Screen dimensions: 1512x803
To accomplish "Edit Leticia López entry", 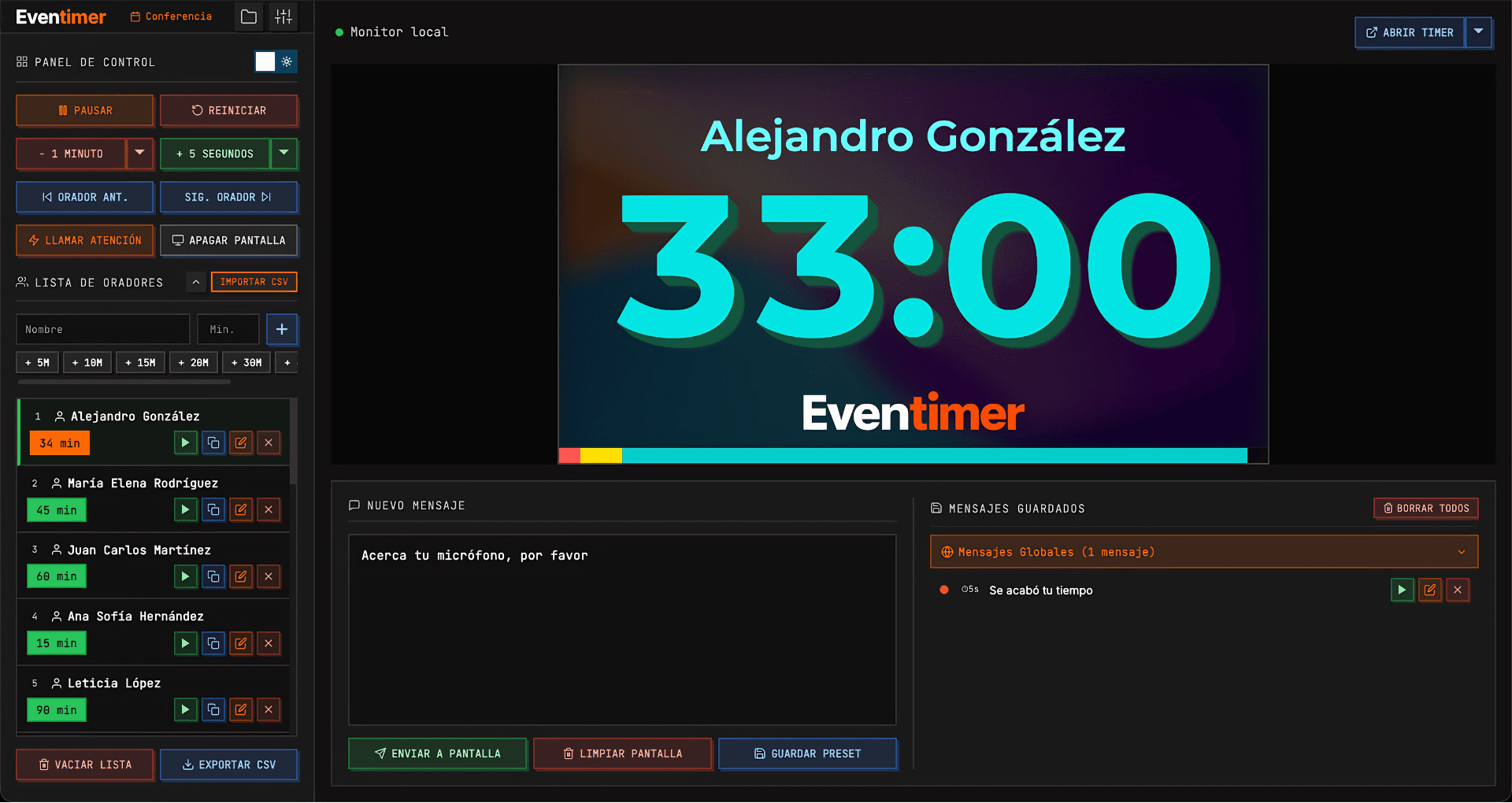I will tap(241, 709).
